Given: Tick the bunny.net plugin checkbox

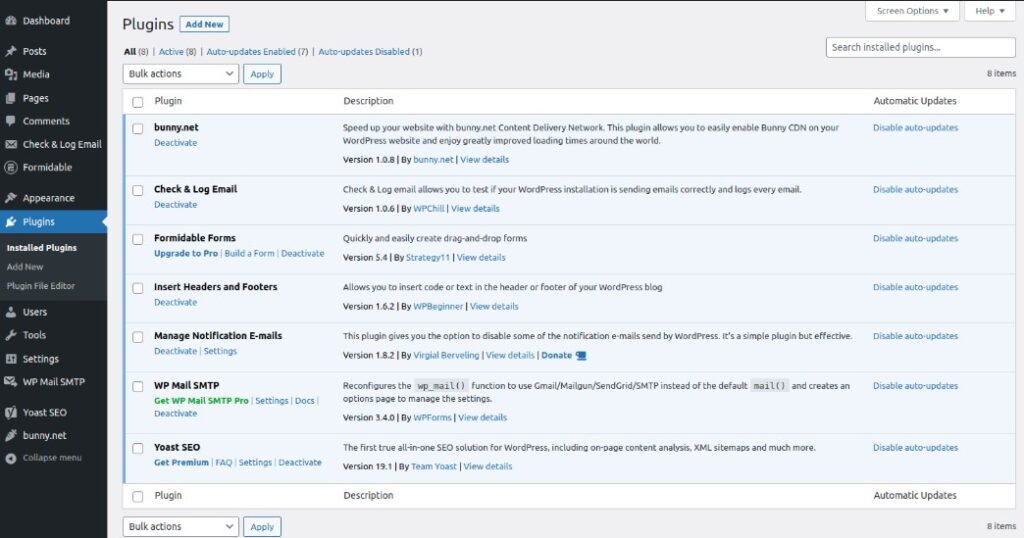Looking at the screenshot, I should pos(138,129).
